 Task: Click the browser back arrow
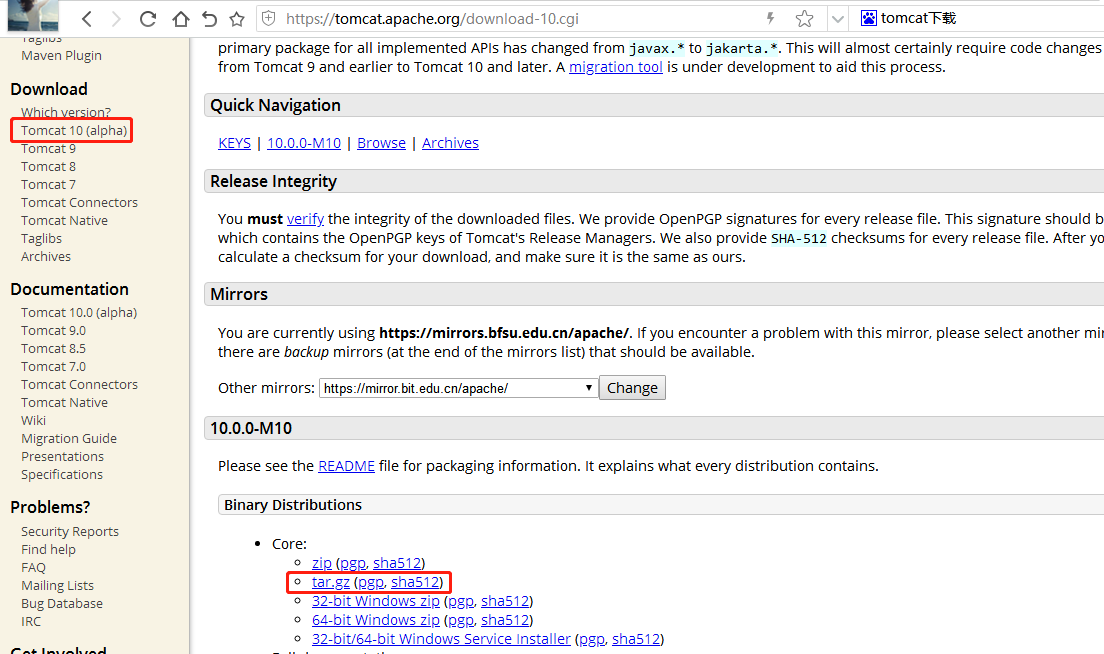tap(87, 19)
